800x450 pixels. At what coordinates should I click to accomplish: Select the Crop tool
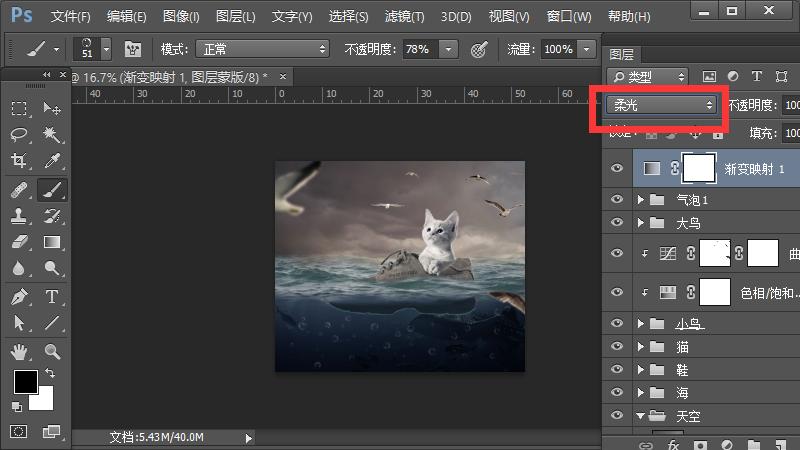pos(19,161)
